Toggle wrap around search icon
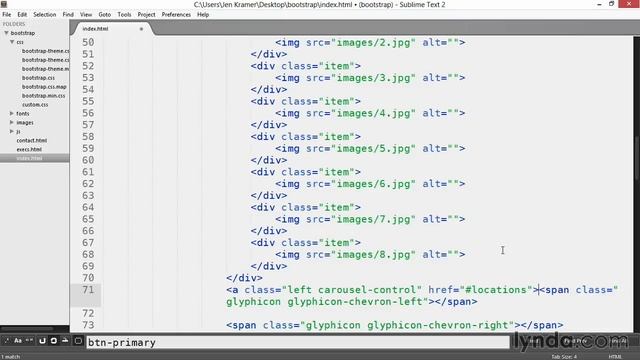Image resolution: width=640 pixels, height=360 pixels. (53, 340)
